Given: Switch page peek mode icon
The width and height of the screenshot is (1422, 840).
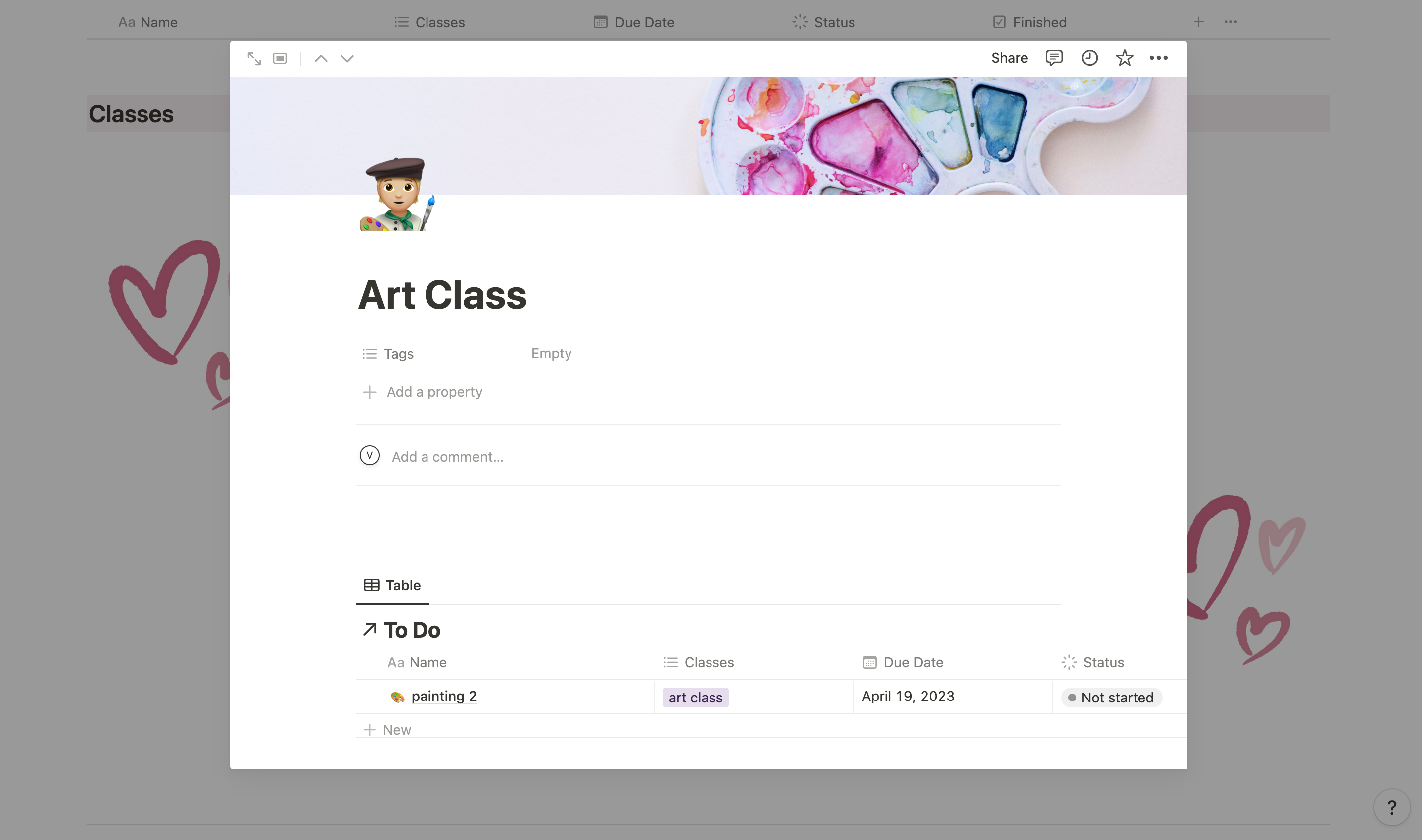Looking at the screenshot, I should (x=280, y=58).
